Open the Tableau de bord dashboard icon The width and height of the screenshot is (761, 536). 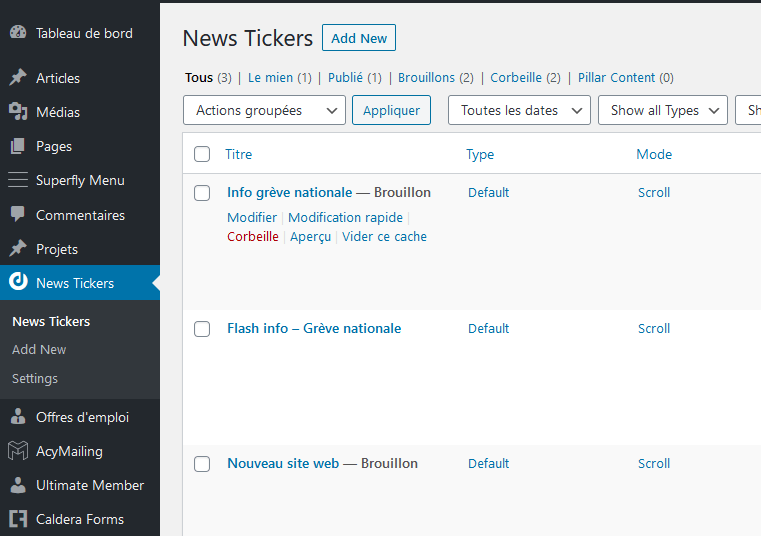(18, 33)
